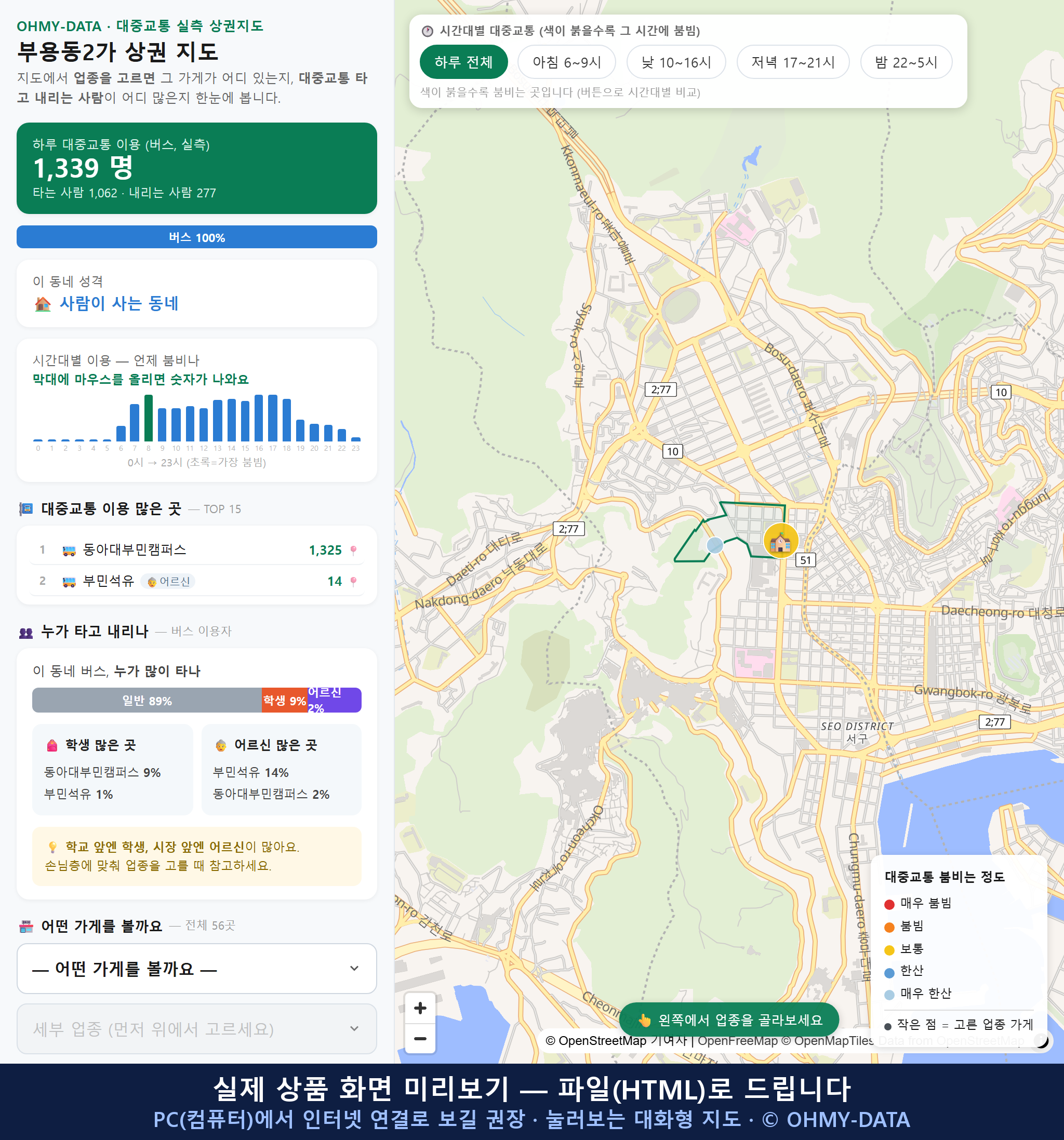The image size is (1064, 1140).
Task: Click the 왼쪽에서 업종을 골라보세요 banner
Action: (728, 1020)
